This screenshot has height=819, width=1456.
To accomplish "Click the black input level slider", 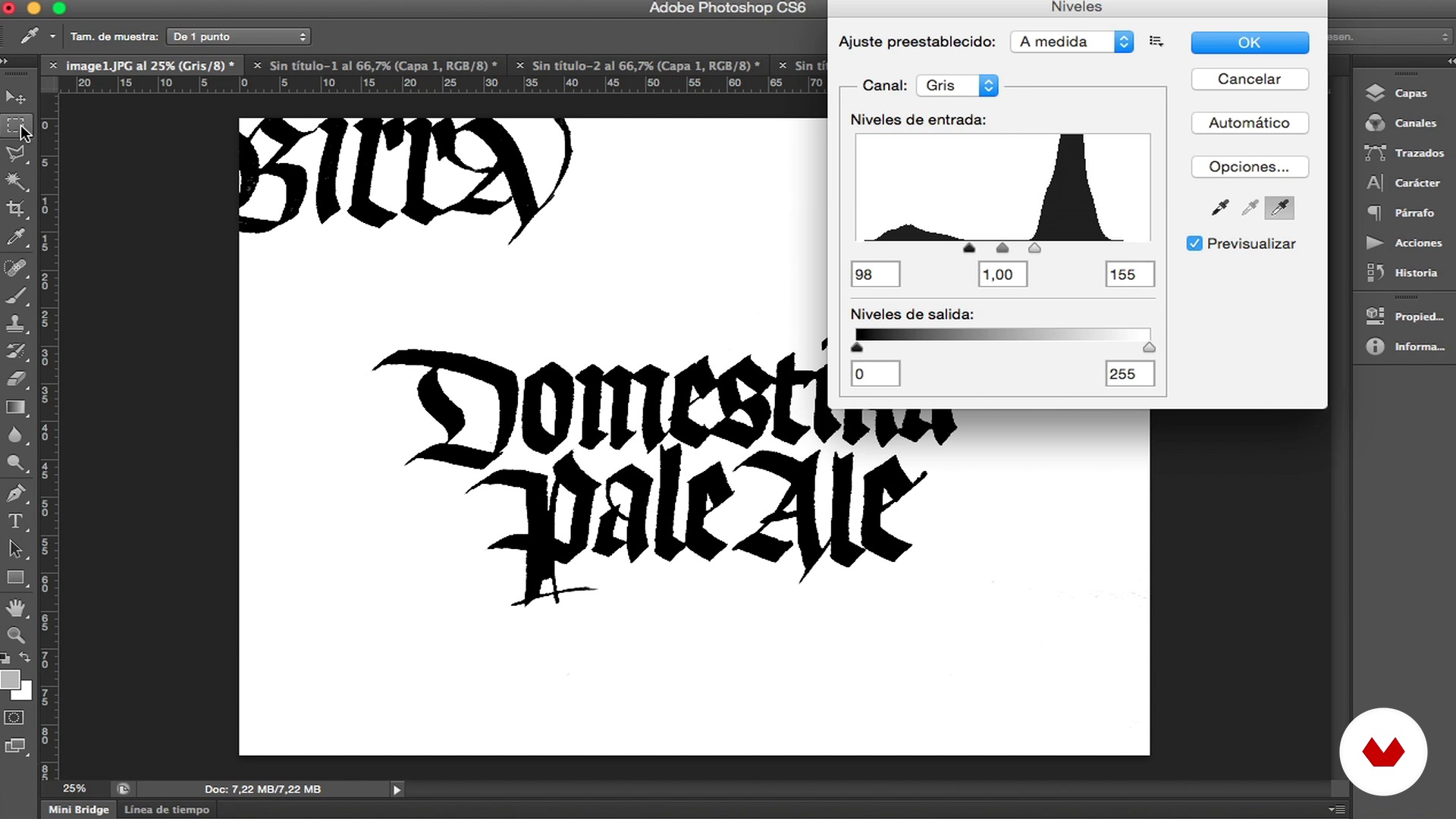I will click(969, 248).
